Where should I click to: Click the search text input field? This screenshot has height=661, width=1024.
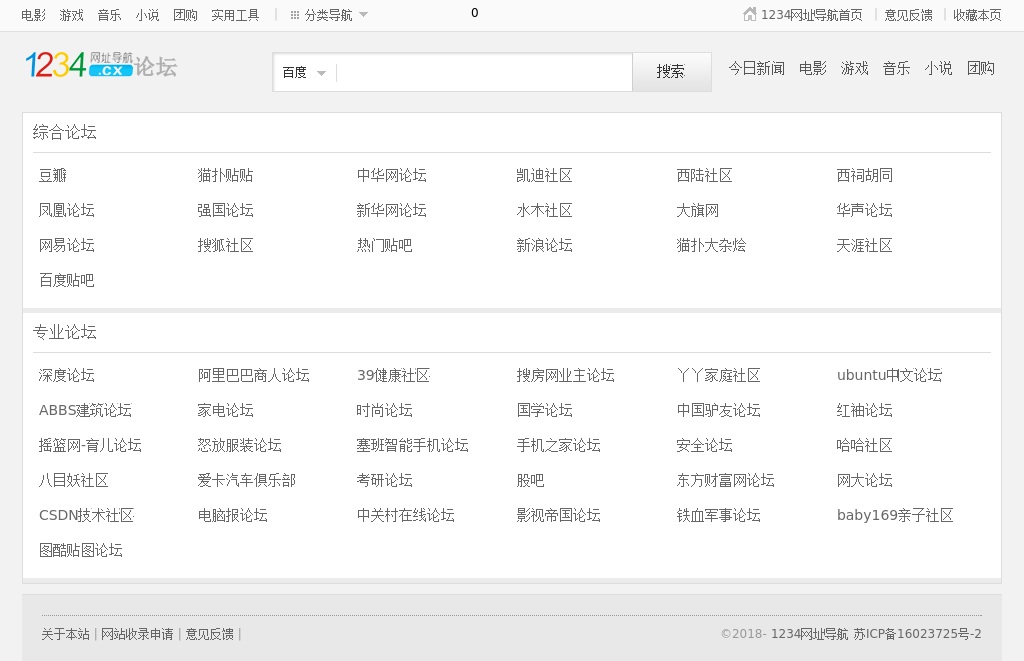(x=484, y=73)
